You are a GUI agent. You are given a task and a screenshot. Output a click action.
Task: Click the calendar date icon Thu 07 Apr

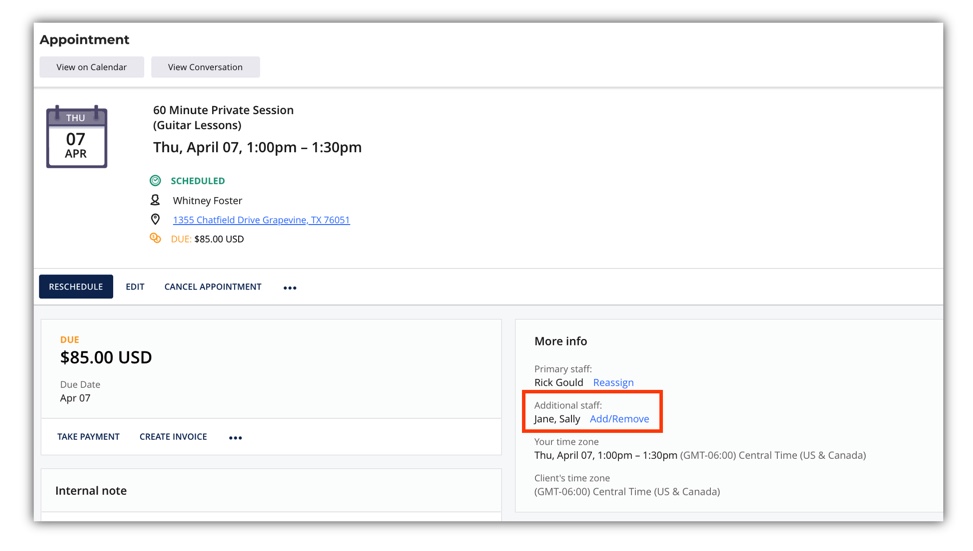point(76,137)
